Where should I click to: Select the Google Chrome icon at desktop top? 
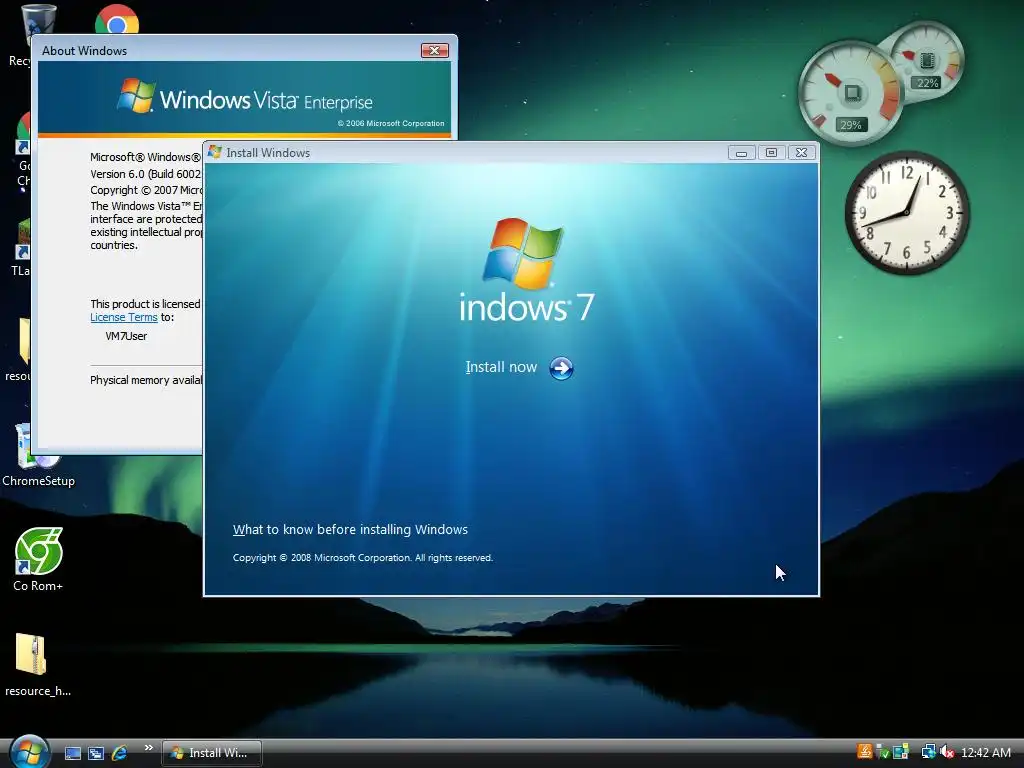point(117,20)
